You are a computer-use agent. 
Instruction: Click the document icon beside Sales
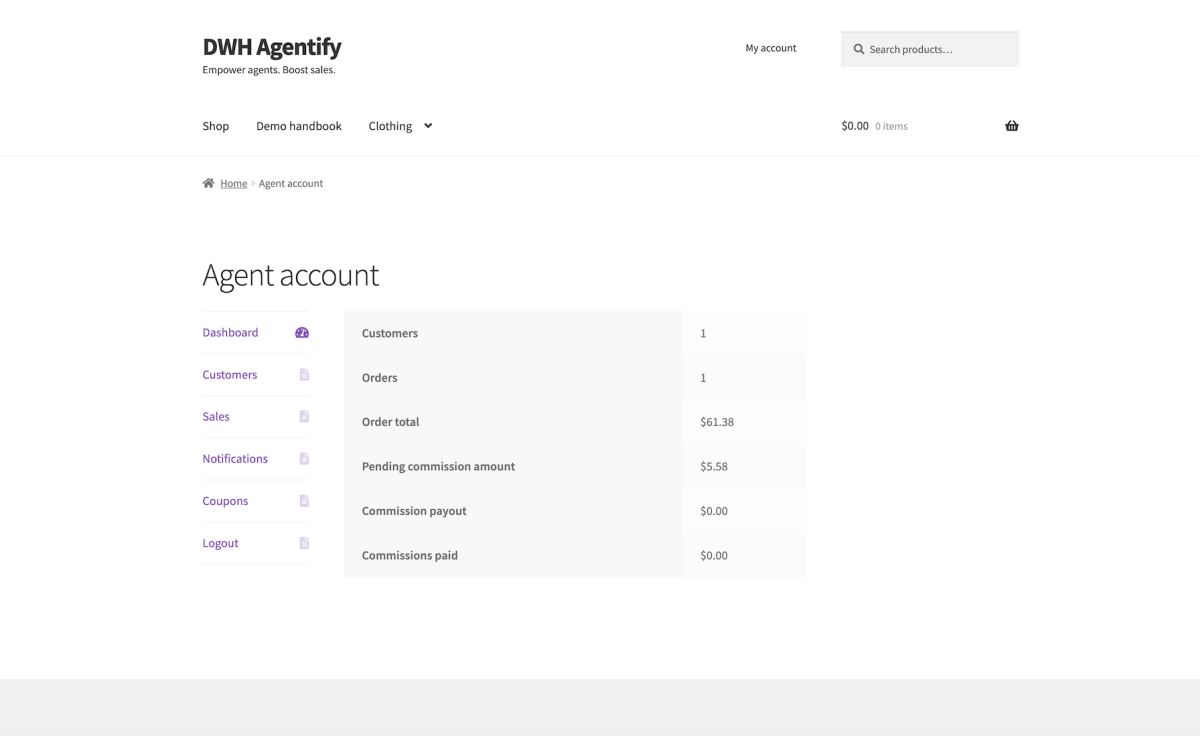304,417
